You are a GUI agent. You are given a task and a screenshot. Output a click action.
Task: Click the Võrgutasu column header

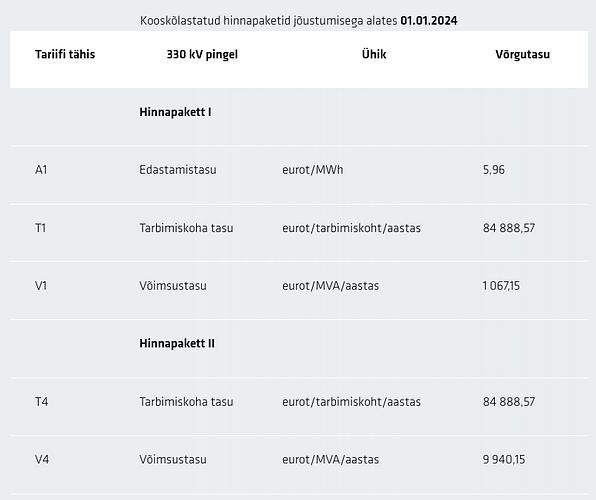523,54
